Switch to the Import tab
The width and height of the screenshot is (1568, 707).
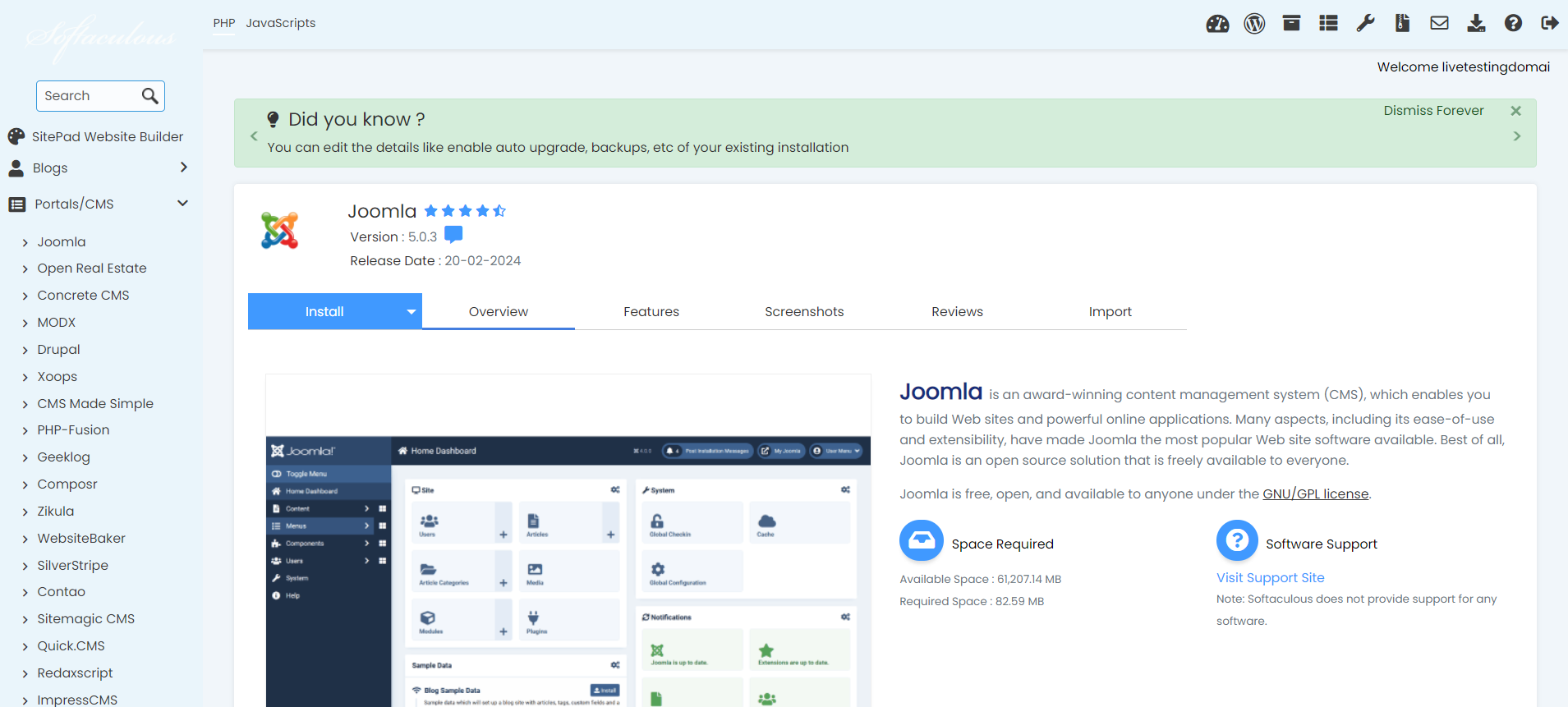1110,312
